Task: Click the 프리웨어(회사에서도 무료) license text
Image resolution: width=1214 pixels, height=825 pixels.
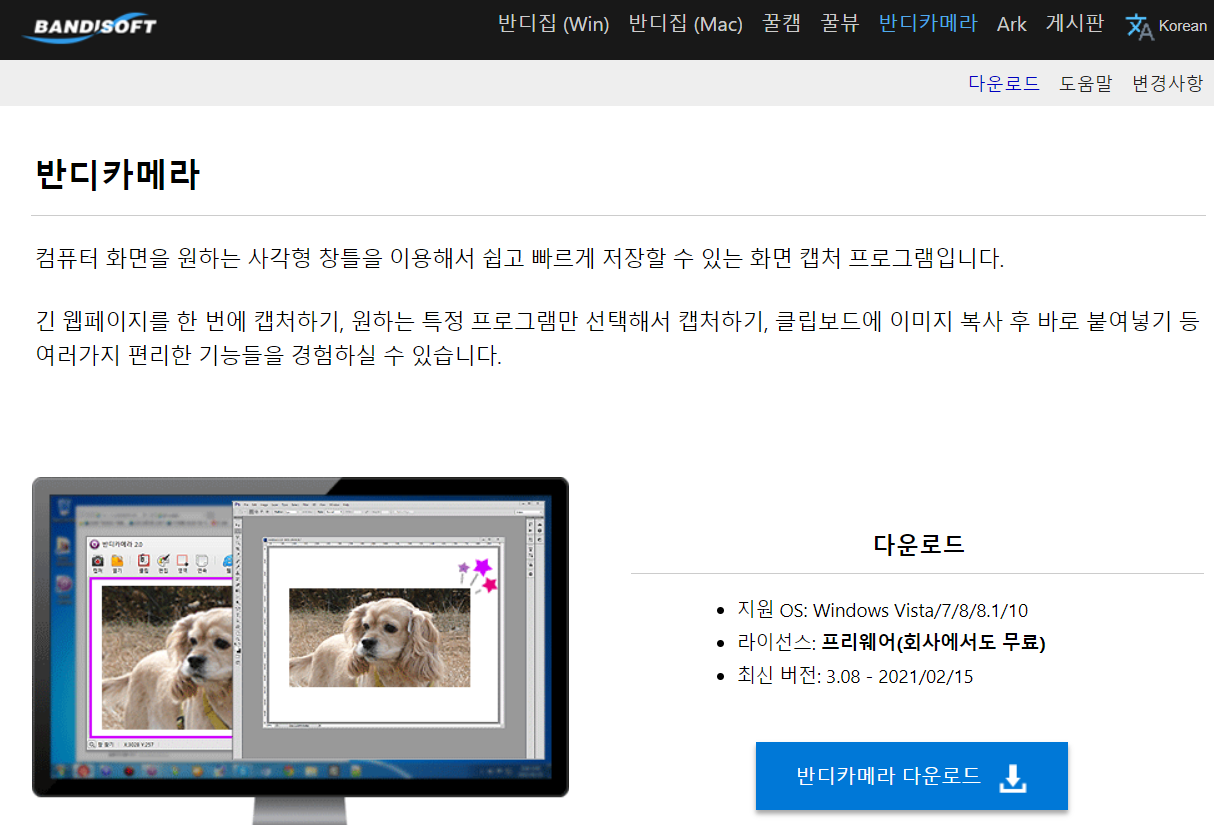Action: click(934, 642)
